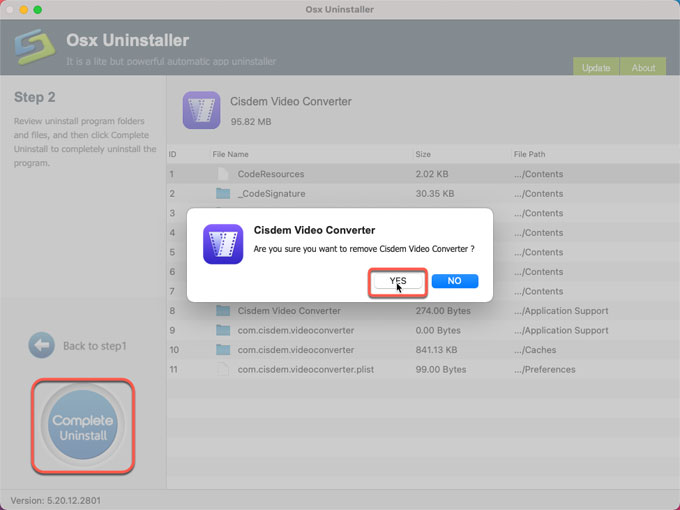Select com.cisdem.videoconverter in row 9
Screen dimensions: 680x510
(296, 330)
